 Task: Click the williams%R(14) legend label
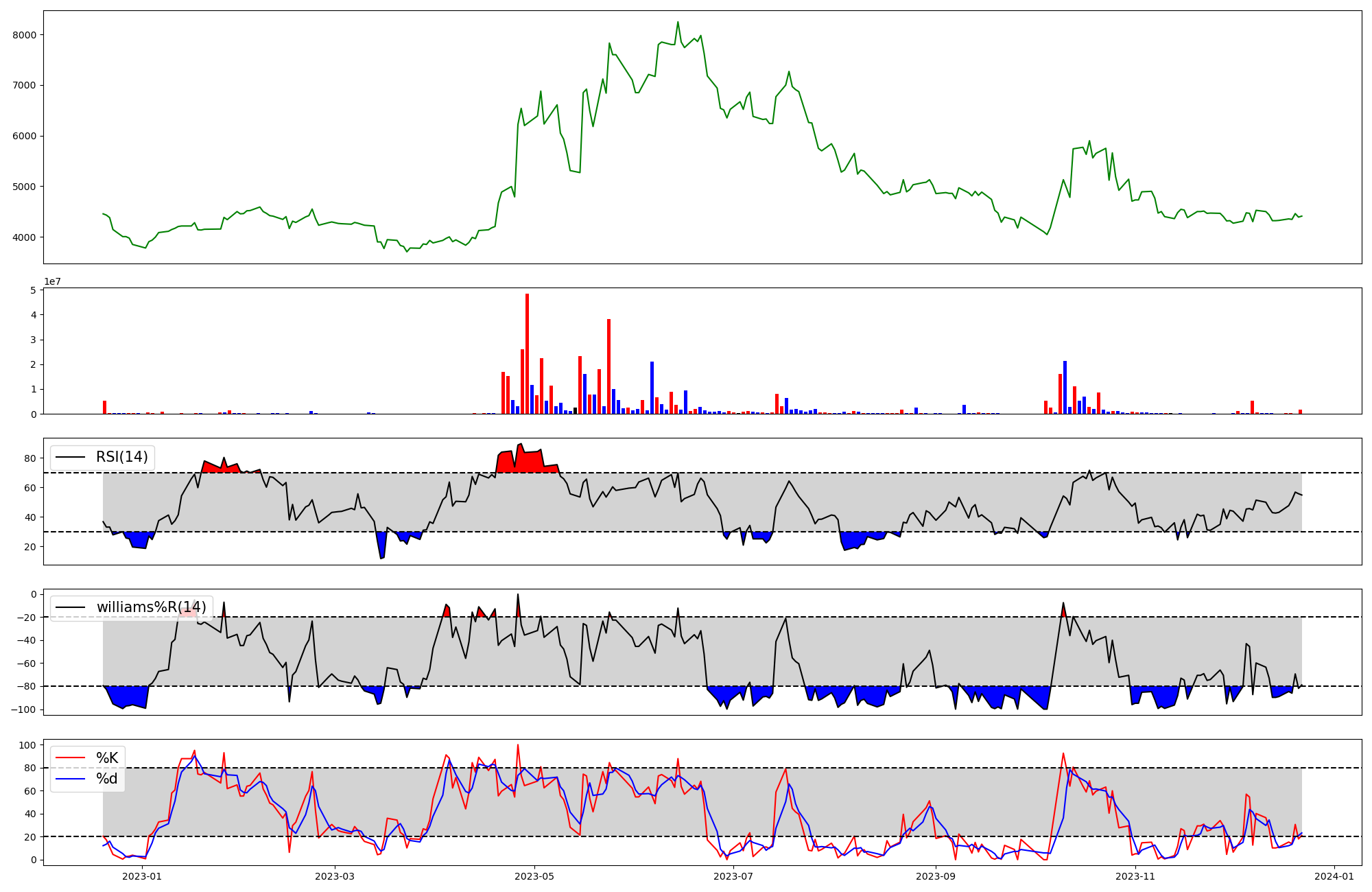point(151,607)
